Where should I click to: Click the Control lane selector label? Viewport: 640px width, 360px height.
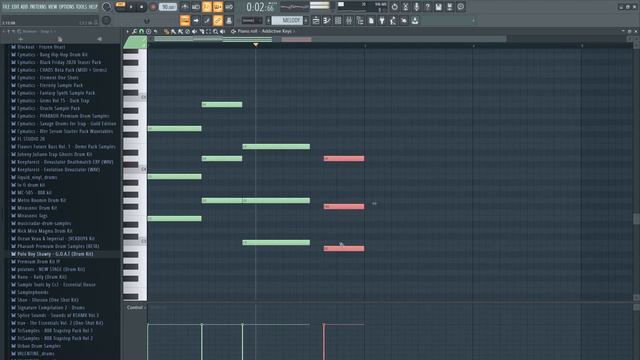pos(135,307)
